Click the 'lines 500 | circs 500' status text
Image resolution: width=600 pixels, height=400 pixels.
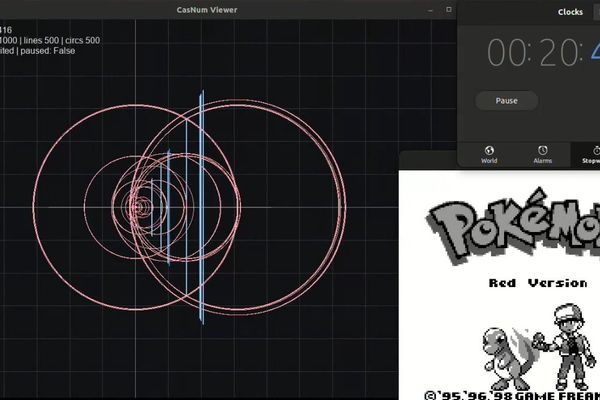click(62, 40)
